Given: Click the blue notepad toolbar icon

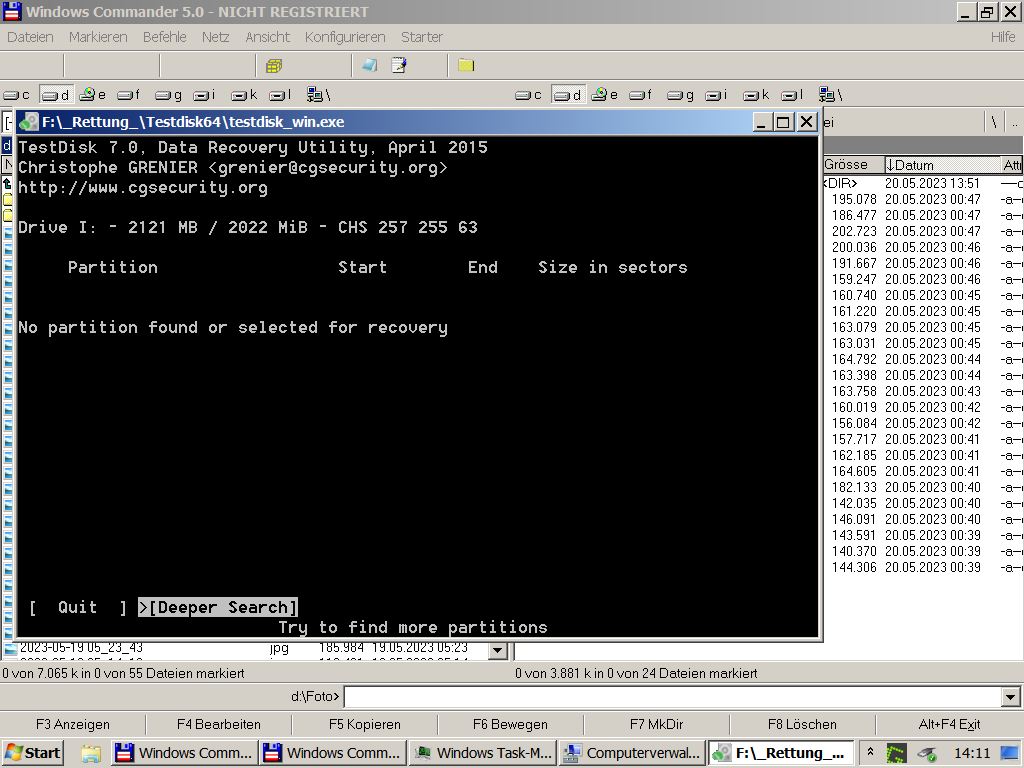Looking at the screenshot, I should 370,65.
